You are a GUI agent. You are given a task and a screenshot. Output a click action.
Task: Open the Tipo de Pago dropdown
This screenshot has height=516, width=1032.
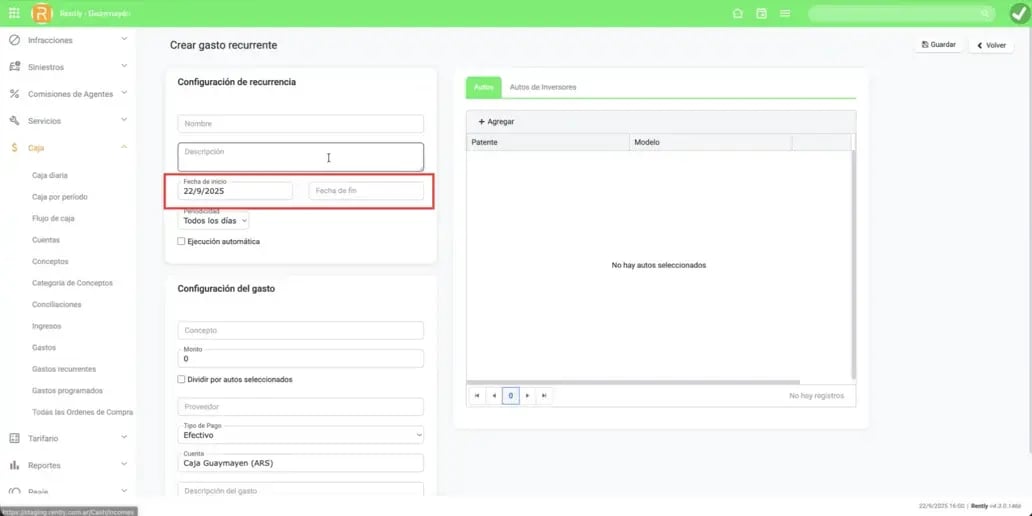click(300, 435)
